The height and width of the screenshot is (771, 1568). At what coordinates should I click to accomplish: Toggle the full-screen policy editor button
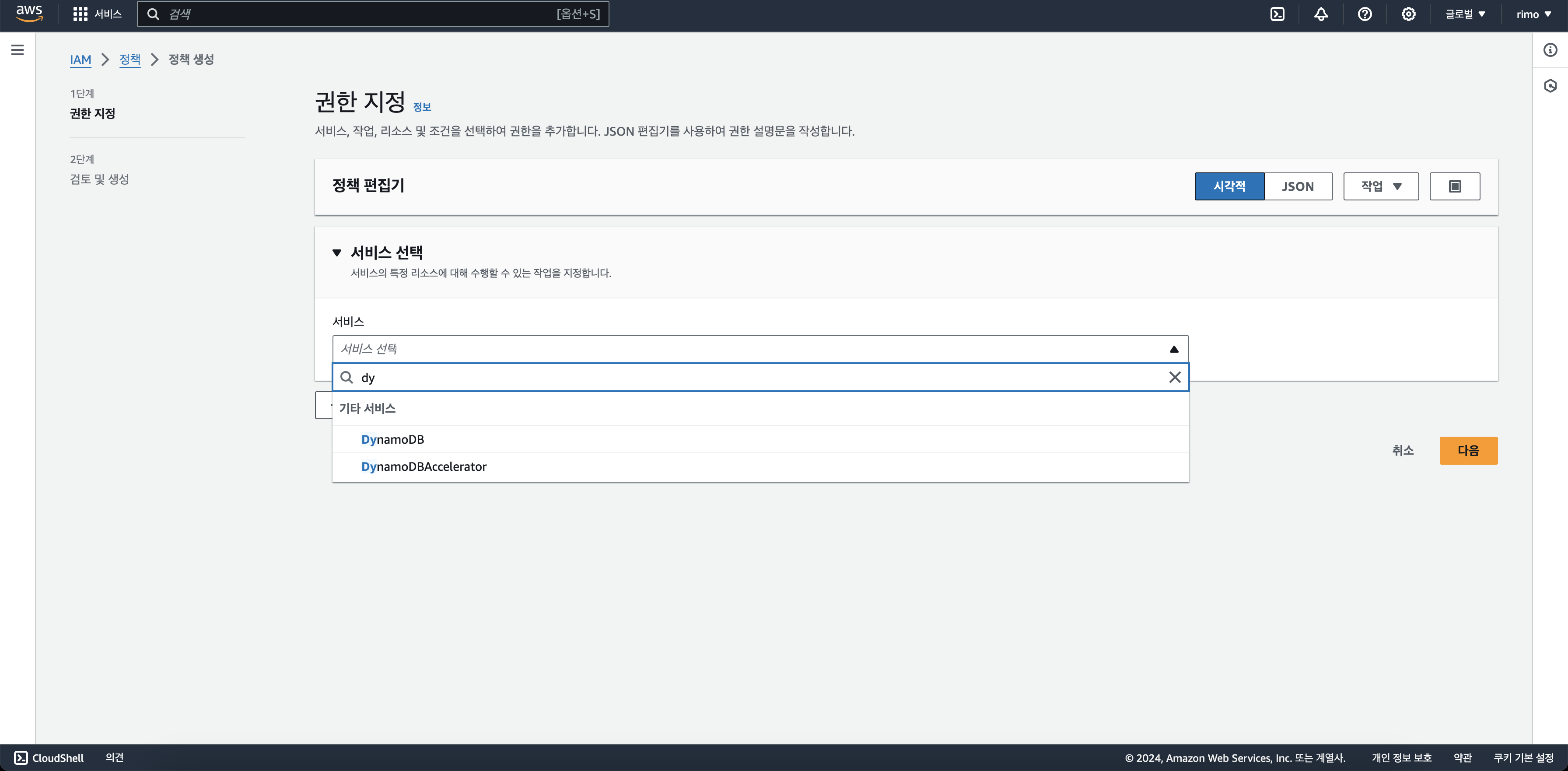point(1455,186)
